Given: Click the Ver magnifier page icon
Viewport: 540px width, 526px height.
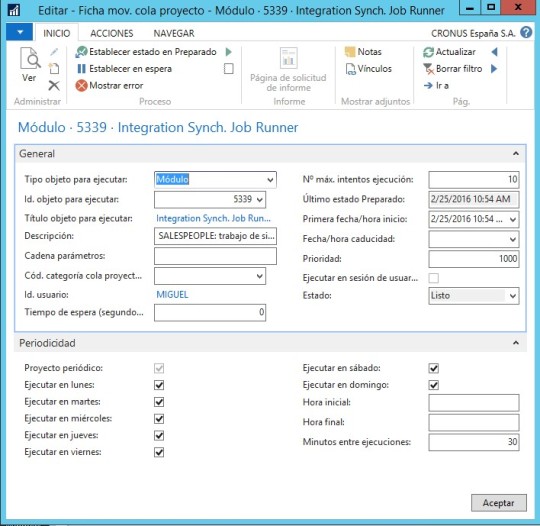Looking at the screenshot, I should (x=30, y=59).
